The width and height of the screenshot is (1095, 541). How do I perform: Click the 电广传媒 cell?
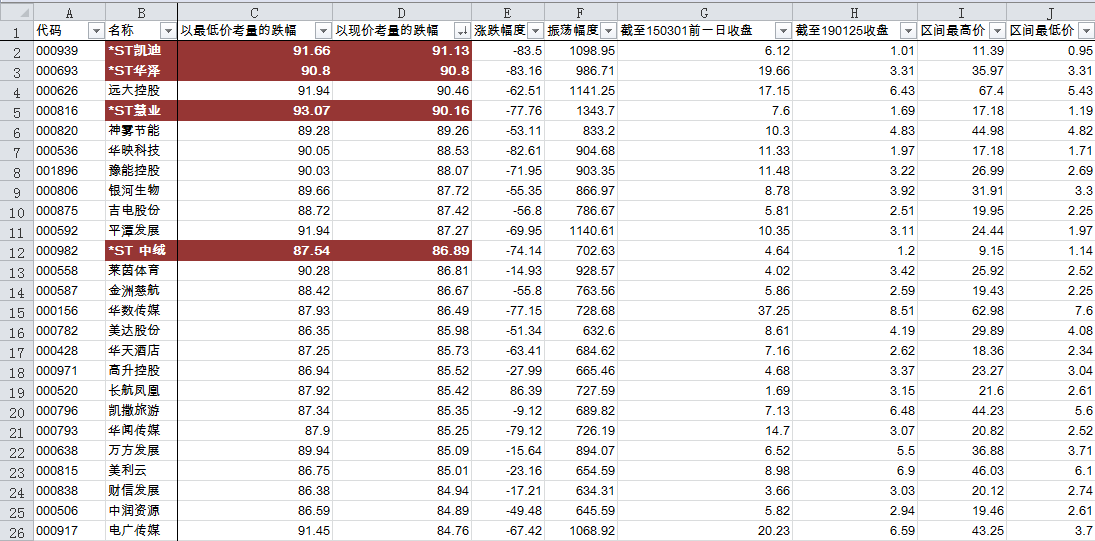142,531
